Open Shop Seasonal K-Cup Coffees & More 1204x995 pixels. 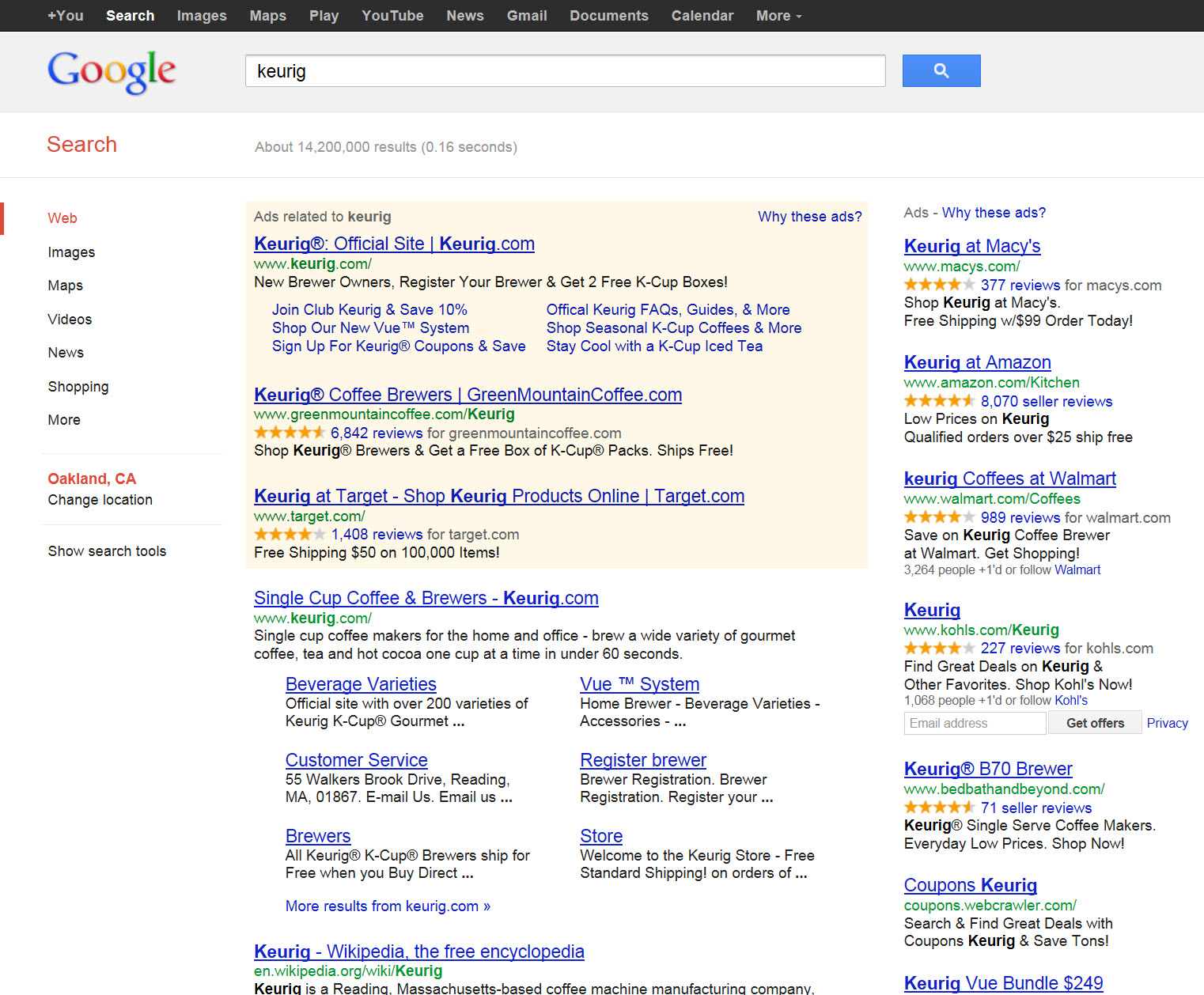[x=674, y=328]
